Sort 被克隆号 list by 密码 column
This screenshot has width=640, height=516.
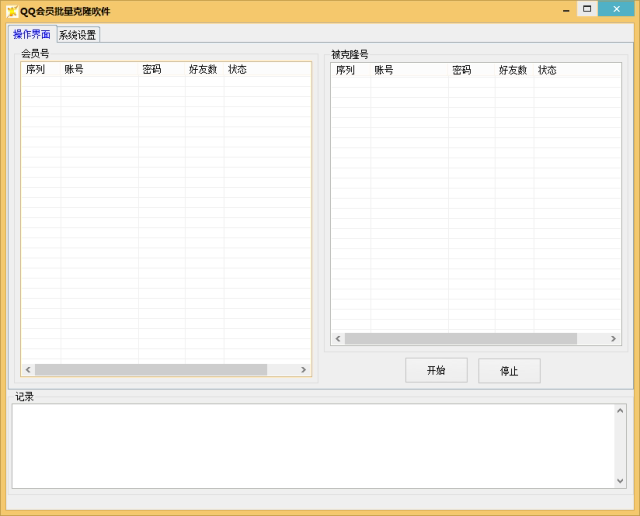click(472, 70)
